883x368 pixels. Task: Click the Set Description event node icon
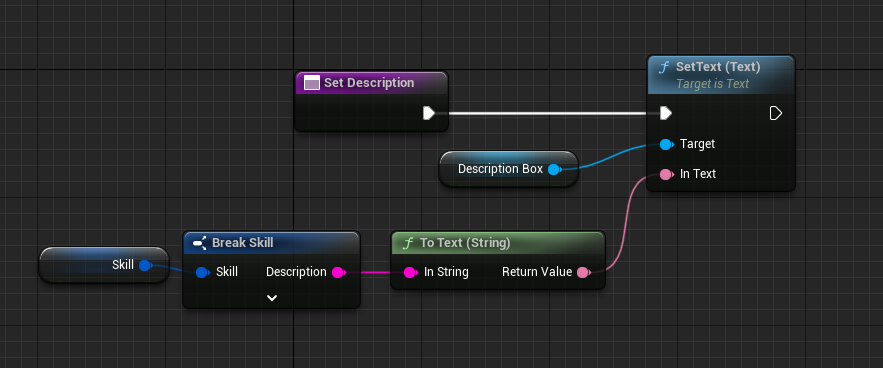[311, 83]
